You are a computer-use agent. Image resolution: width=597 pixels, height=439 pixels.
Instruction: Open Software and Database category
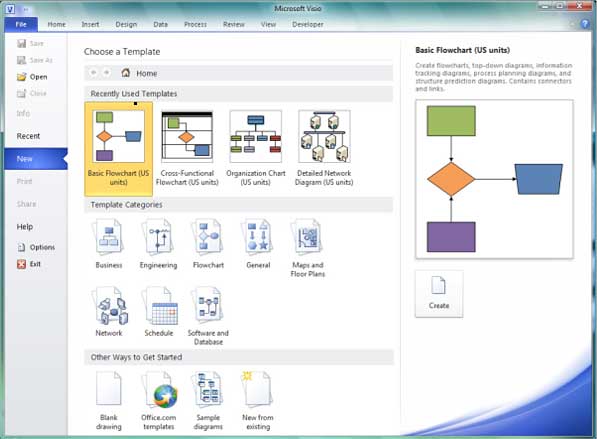click(208, 316)
